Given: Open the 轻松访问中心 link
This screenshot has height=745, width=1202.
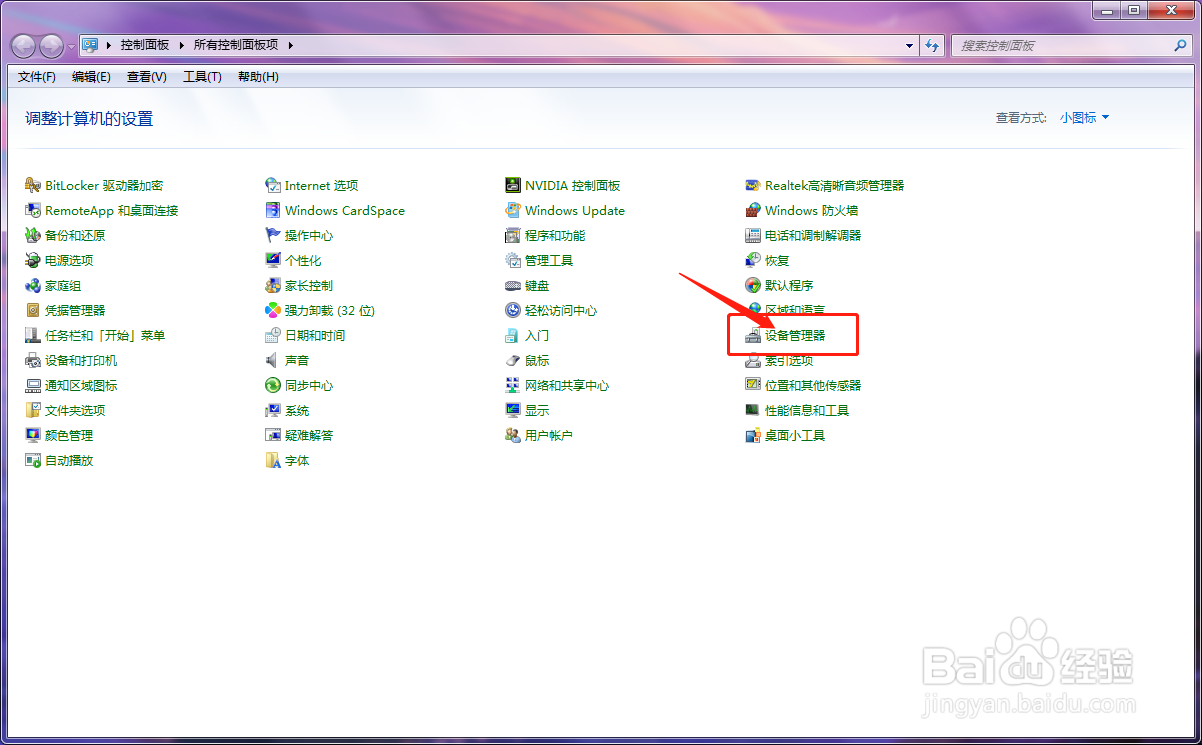Looking at the screenshot, I should 561,310.
